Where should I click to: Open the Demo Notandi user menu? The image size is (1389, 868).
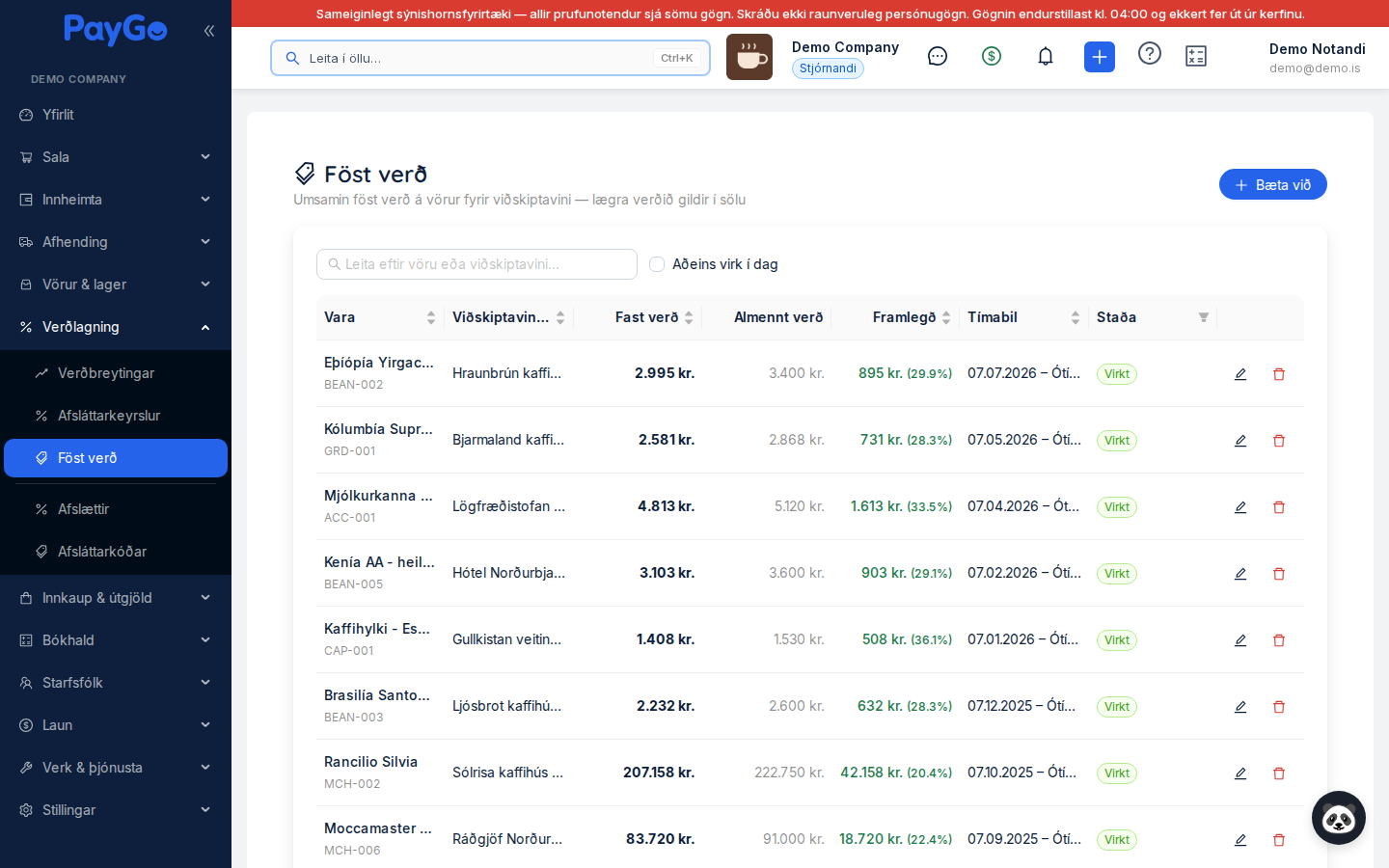(1317, 58)
